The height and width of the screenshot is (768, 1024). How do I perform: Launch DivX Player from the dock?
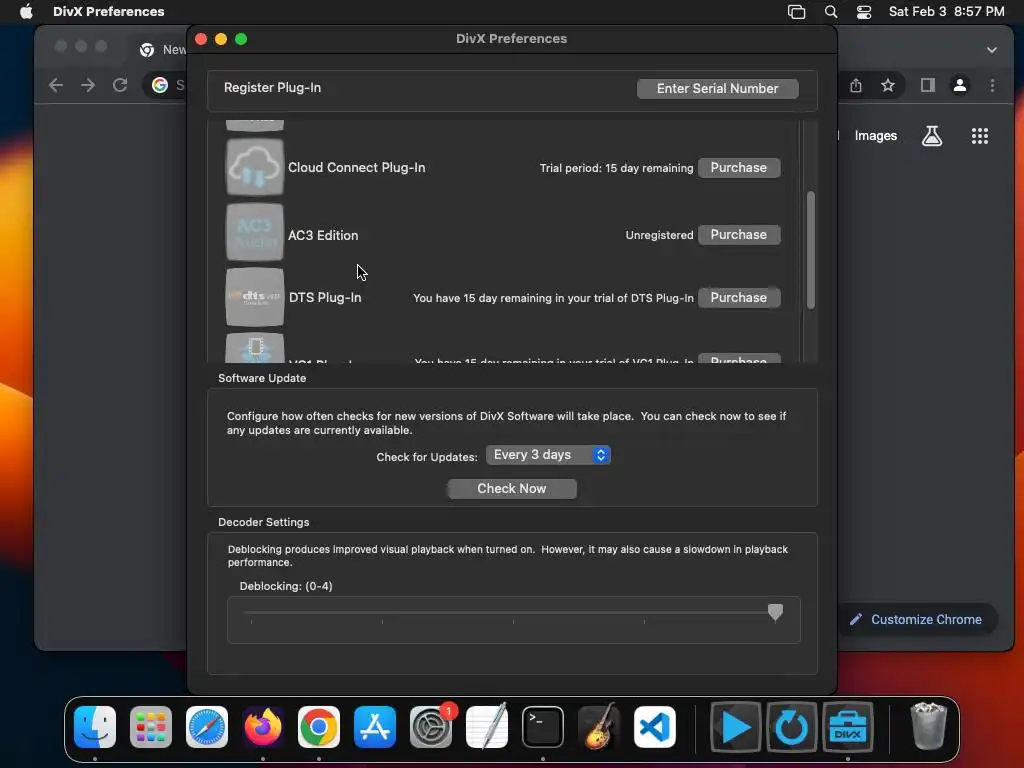coord(735,727)
